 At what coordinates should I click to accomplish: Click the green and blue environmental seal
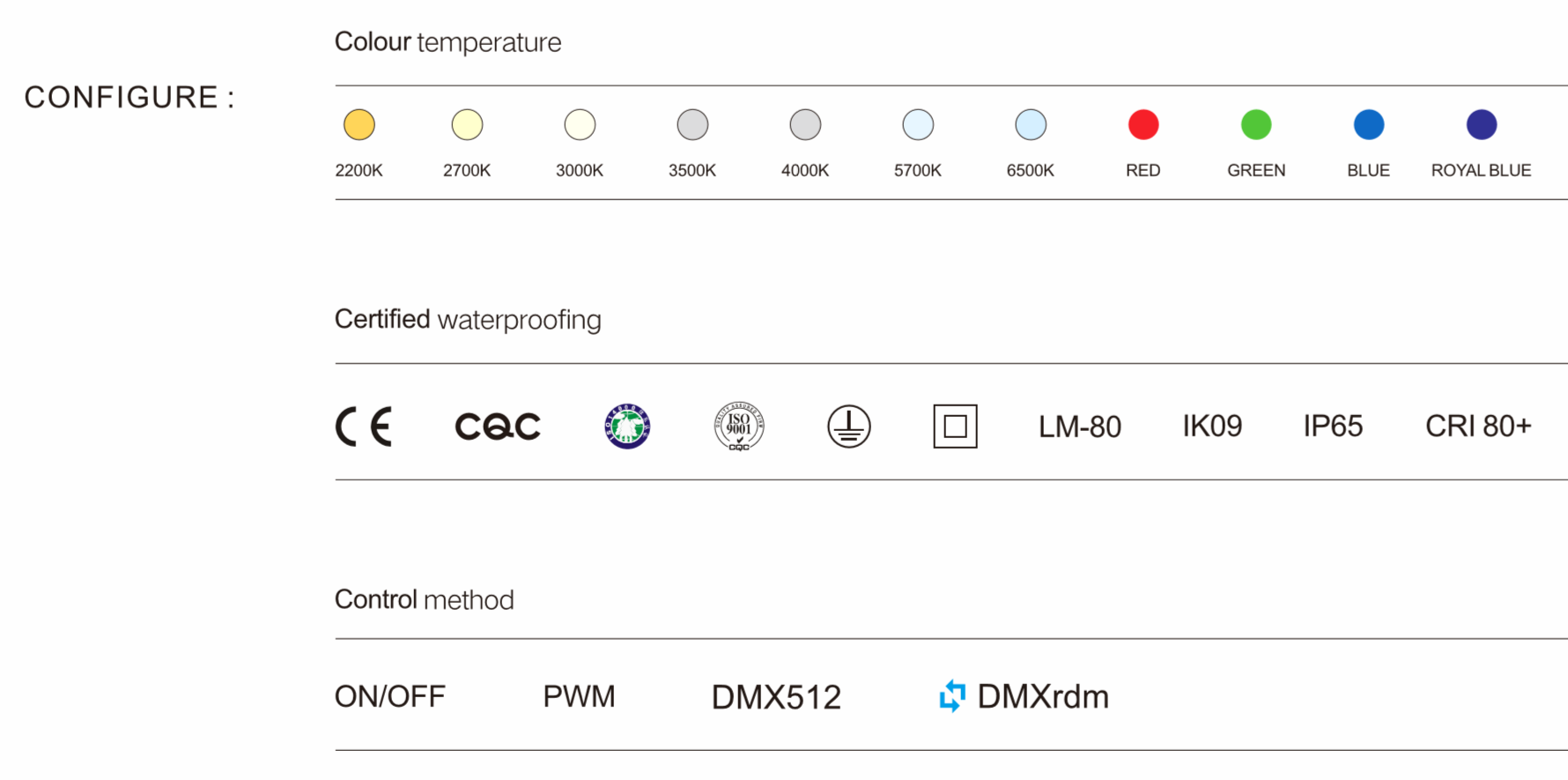pos(627,427)
